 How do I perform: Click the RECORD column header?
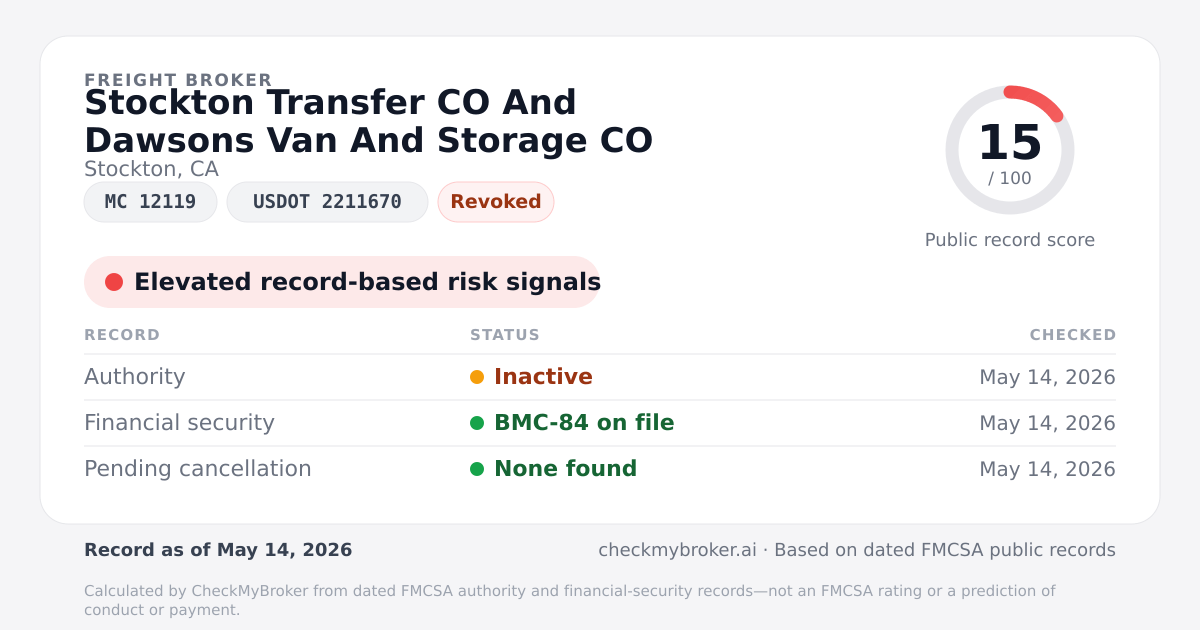click(x=122, y=335)
